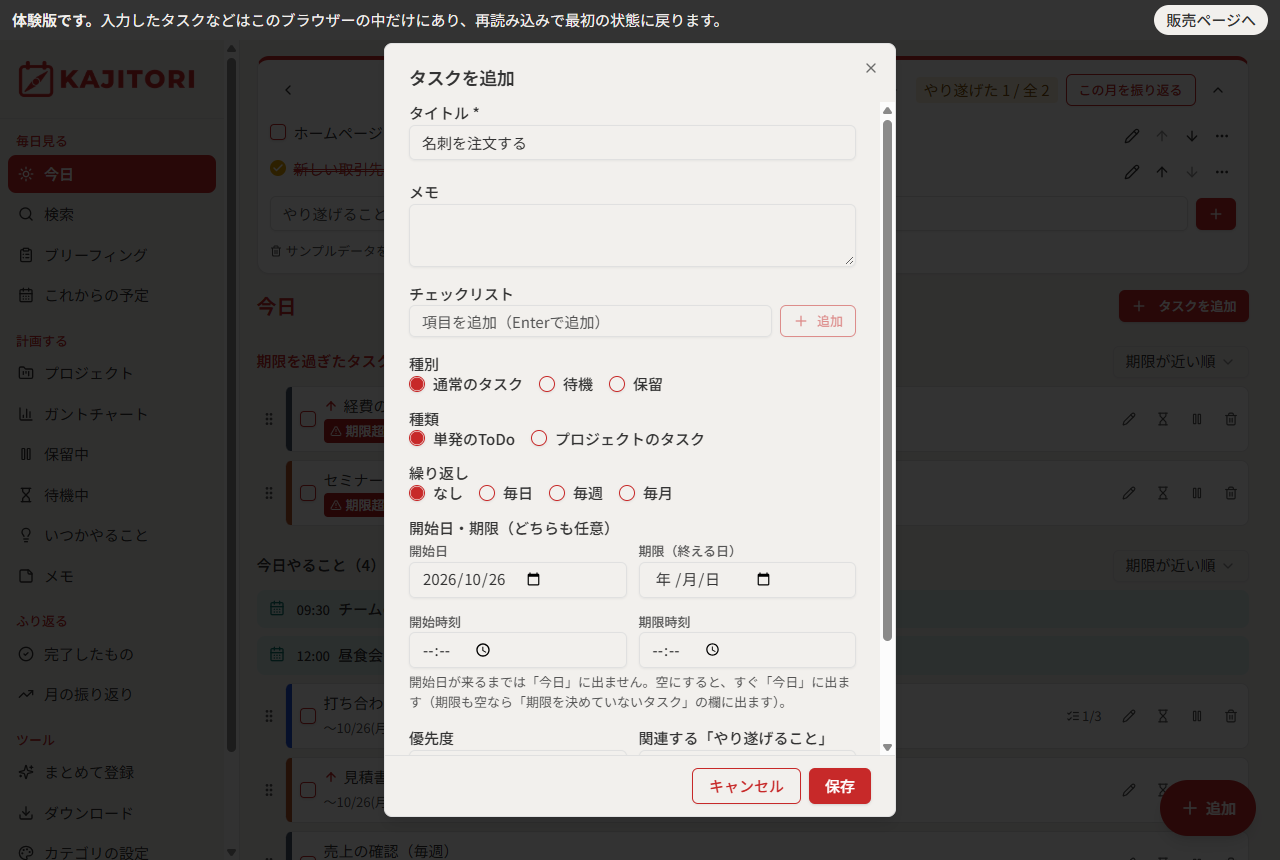
Task: Delete the 打ち合わせ task with trash icon
Action: coord(1231,716)
